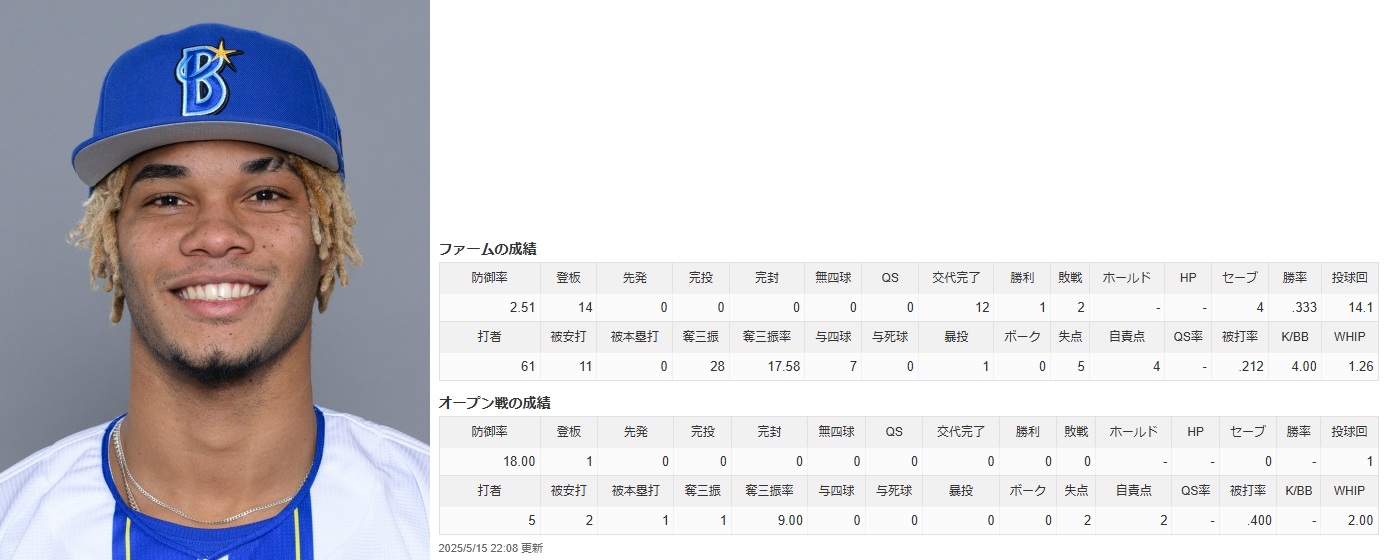The image size is (1400, 560).
Task: Click 勝利 header in the open-game table
Action: coord(1027,432)
